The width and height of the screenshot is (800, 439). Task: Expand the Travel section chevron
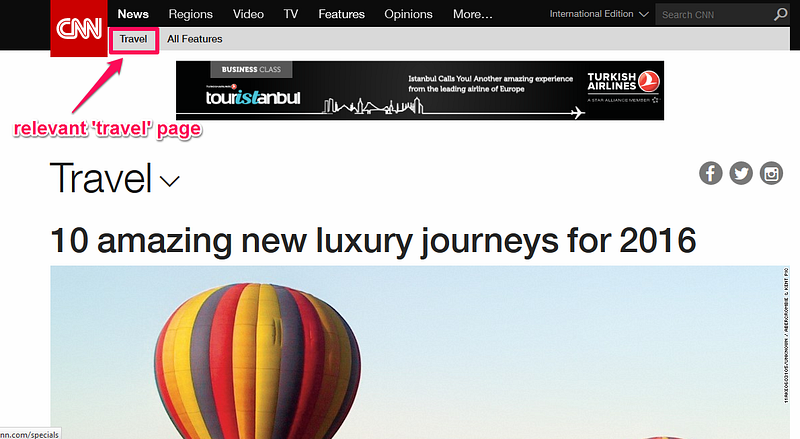(169, 181)
